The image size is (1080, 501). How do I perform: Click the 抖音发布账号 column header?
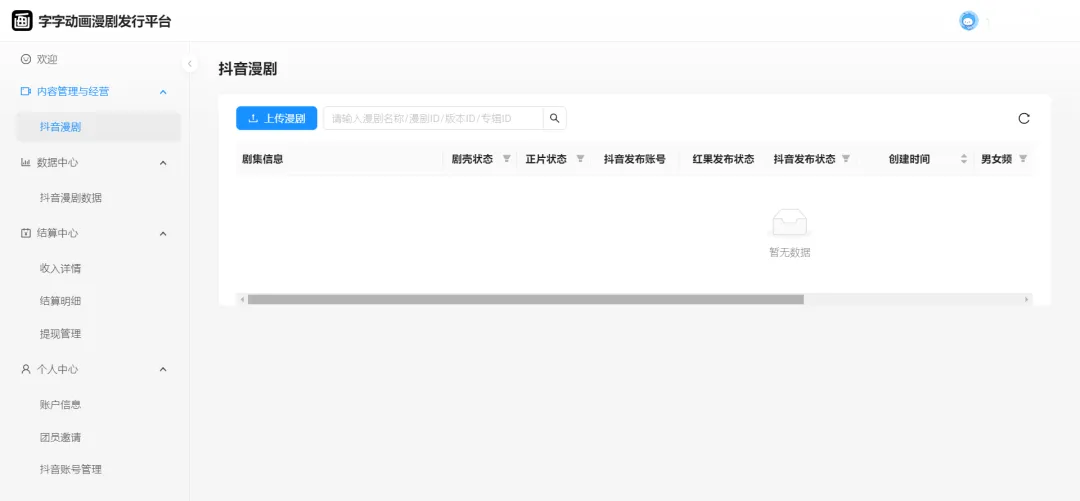(x=634, y=159)
